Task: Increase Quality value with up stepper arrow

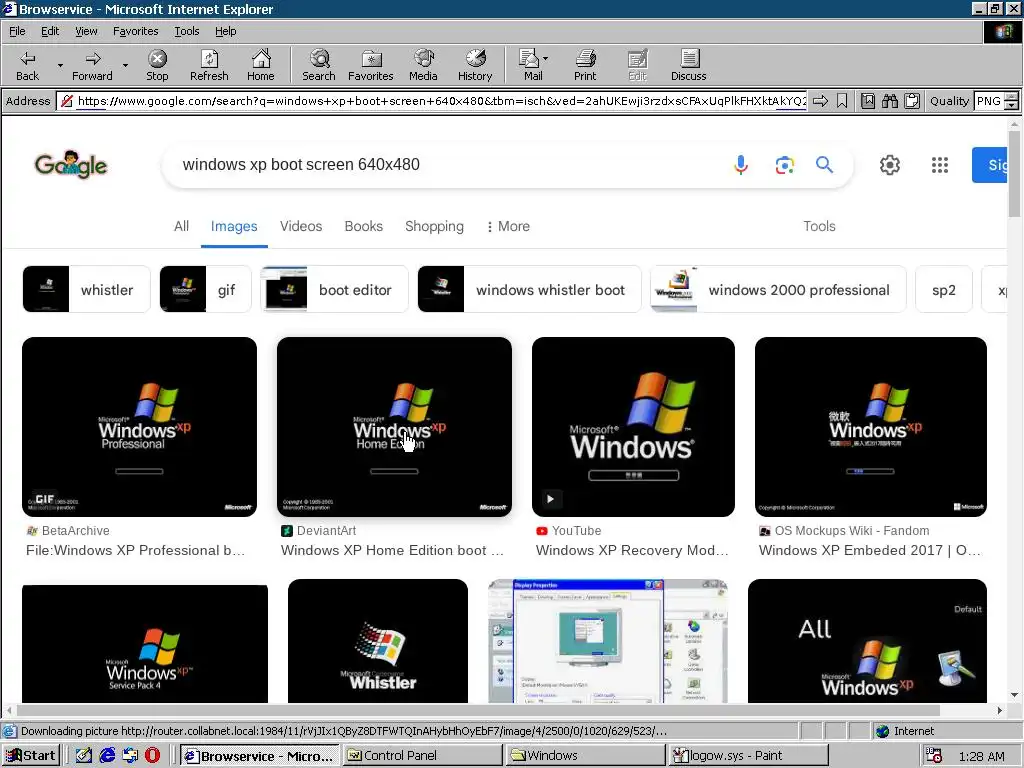Action: click(x=1011, y=97)
